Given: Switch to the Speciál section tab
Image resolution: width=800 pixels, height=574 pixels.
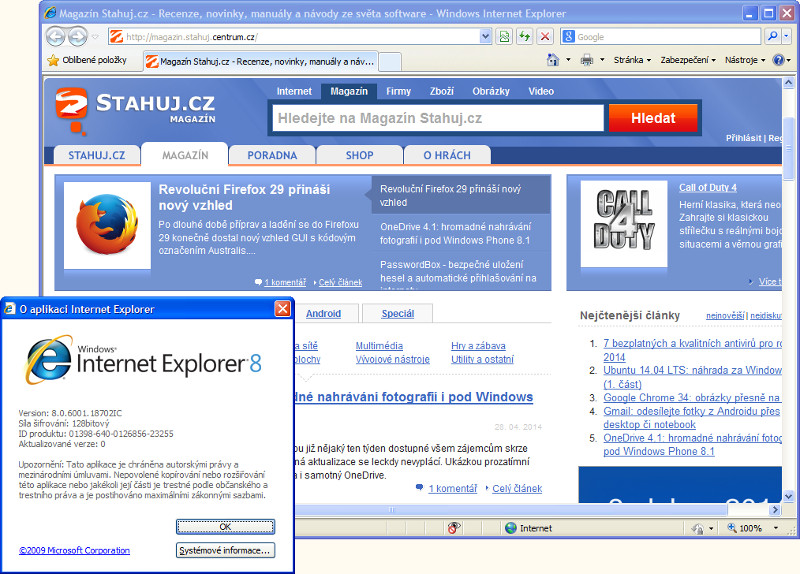Looking at the screenshot, I should coord(397,314).
